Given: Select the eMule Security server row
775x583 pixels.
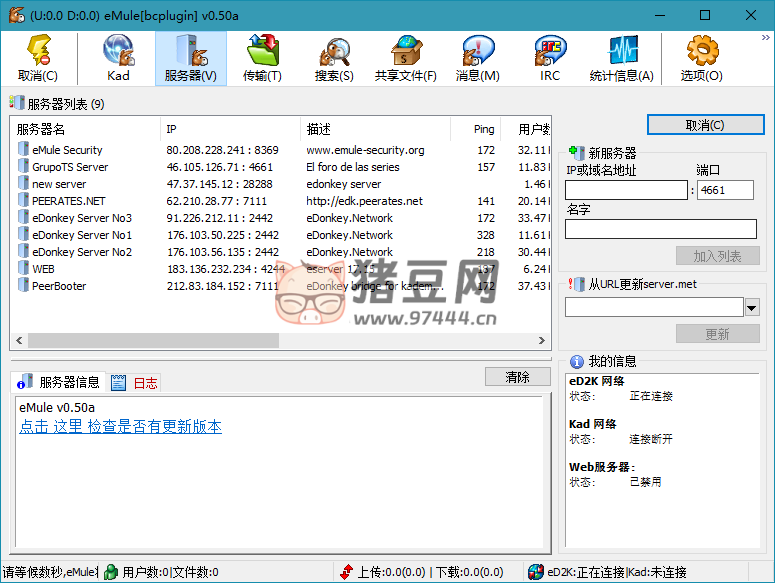Looking at the screenshot, I should tap(67, 150).
